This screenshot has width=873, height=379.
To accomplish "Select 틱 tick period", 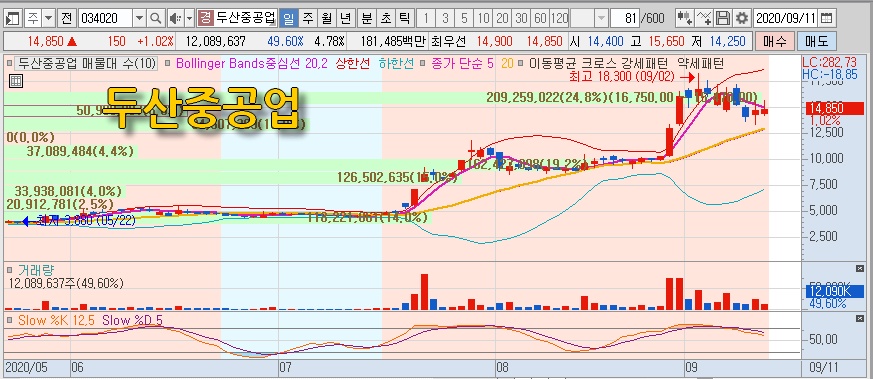I will click(404, 18).
